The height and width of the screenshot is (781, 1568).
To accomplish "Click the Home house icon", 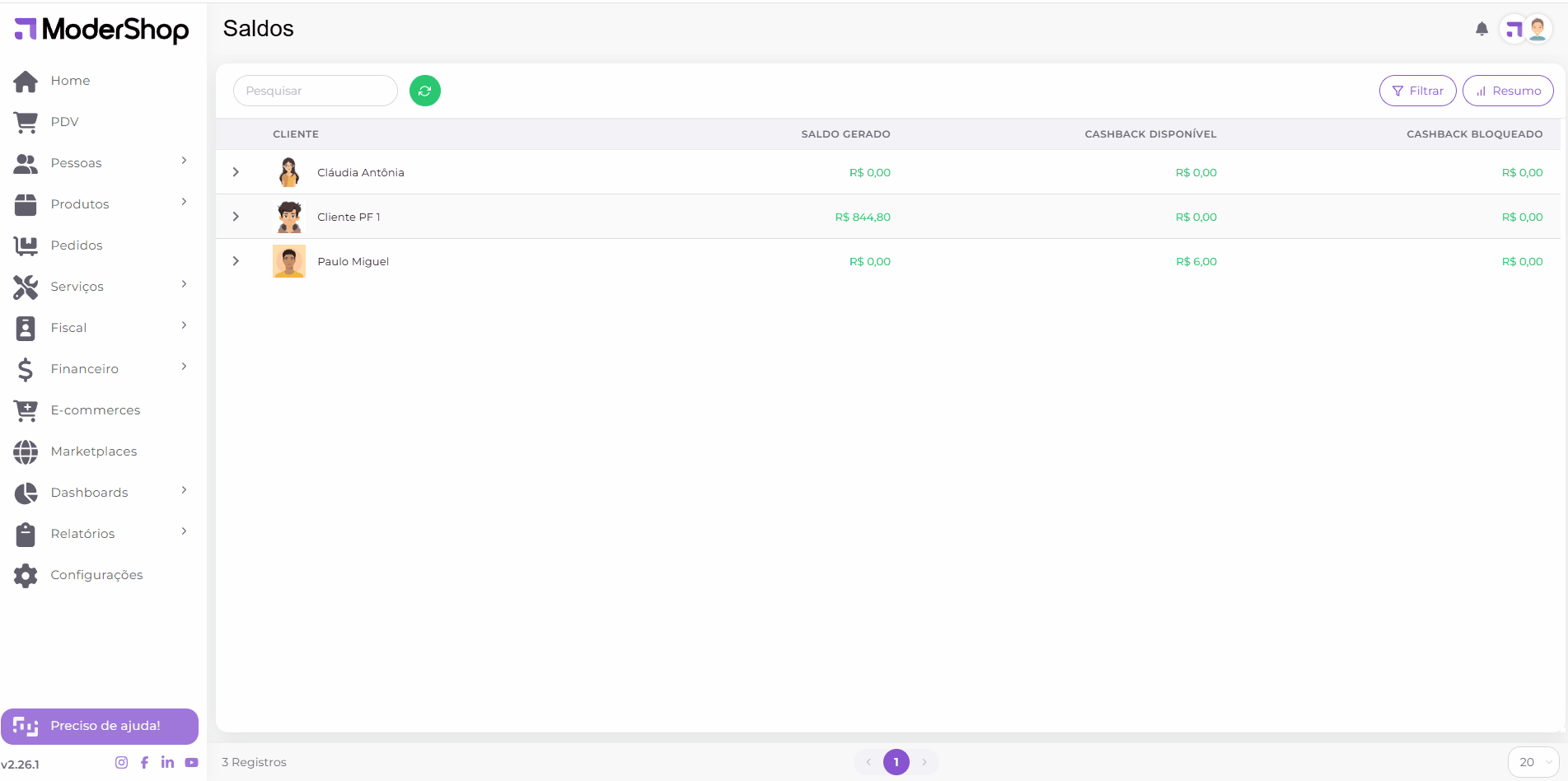I will [x=26, y=81].
